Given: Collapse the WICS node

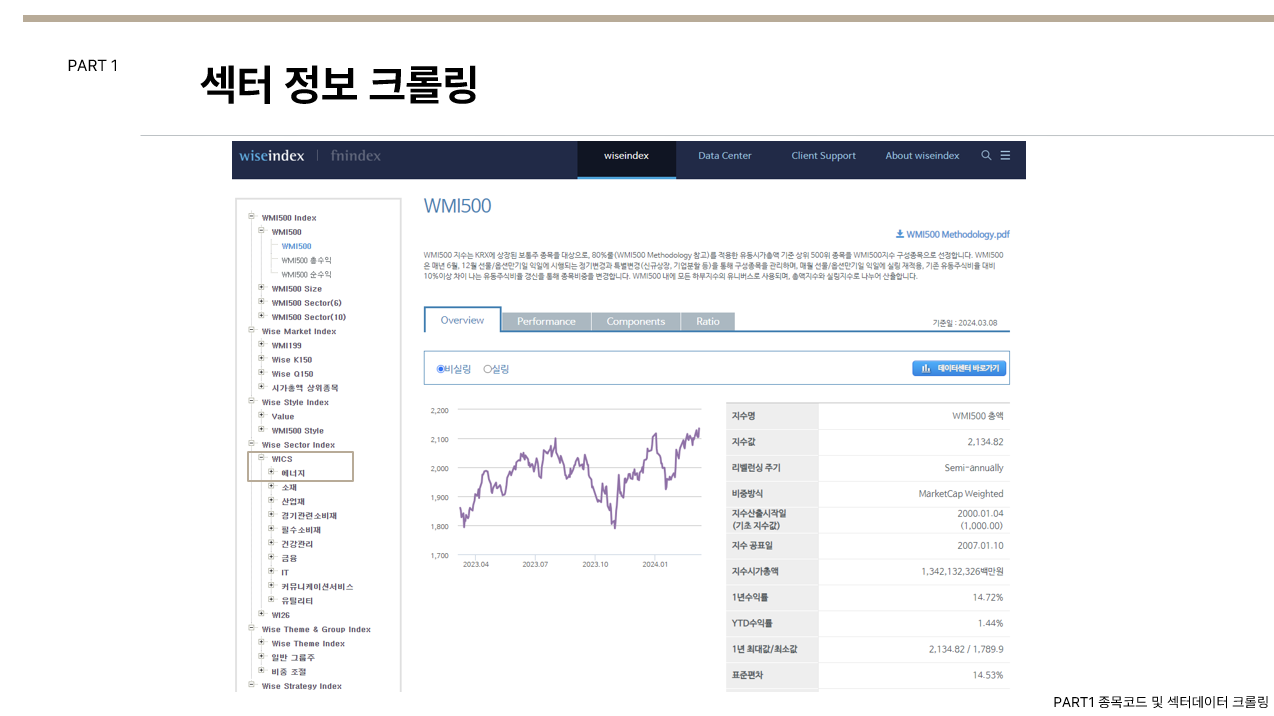Looking at the screenshot, I should coord(261,458).
